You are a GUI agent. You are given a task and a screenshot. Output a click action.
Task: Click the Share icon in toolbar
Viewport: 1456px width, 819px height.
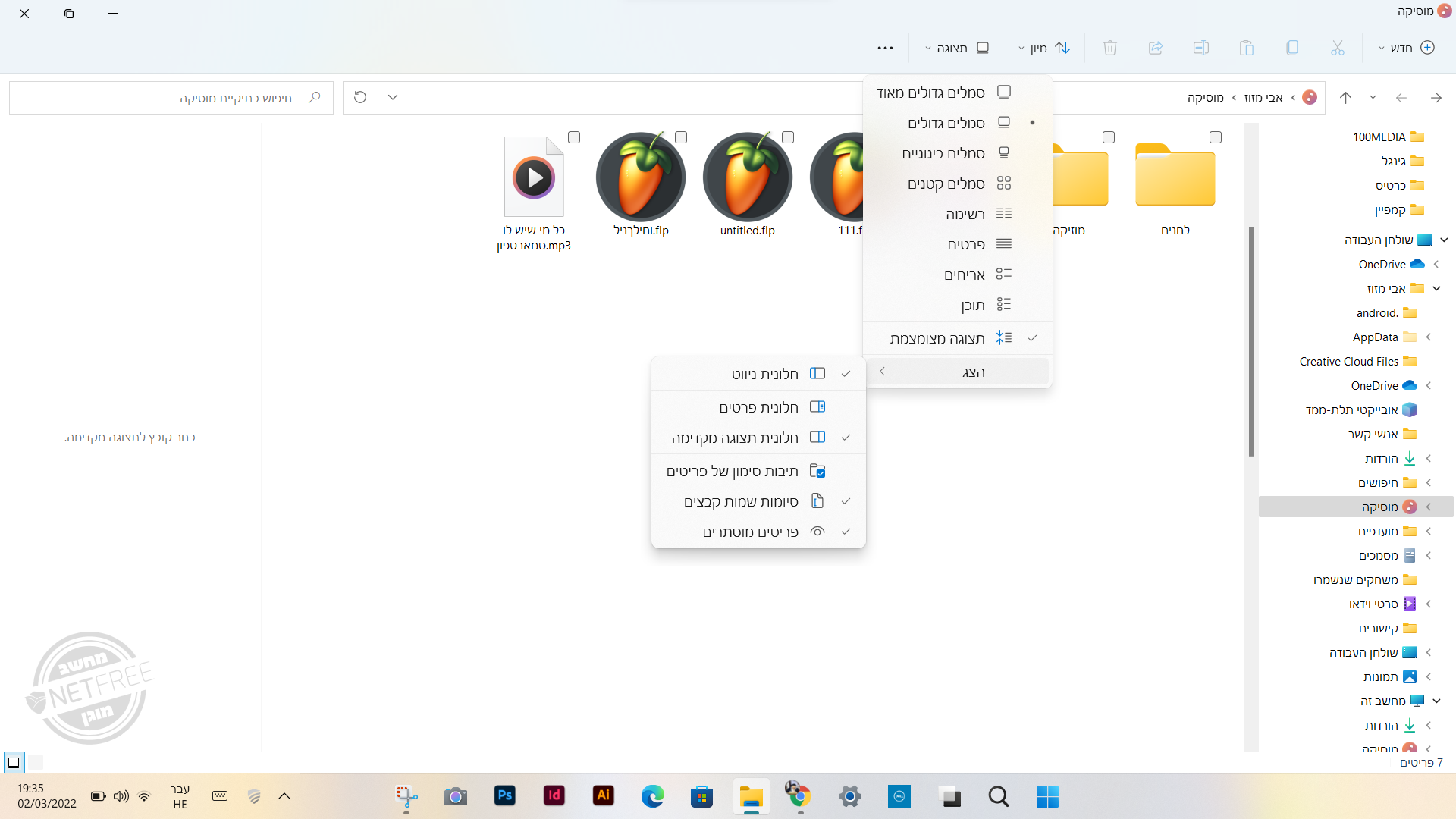click(1156, 48)
